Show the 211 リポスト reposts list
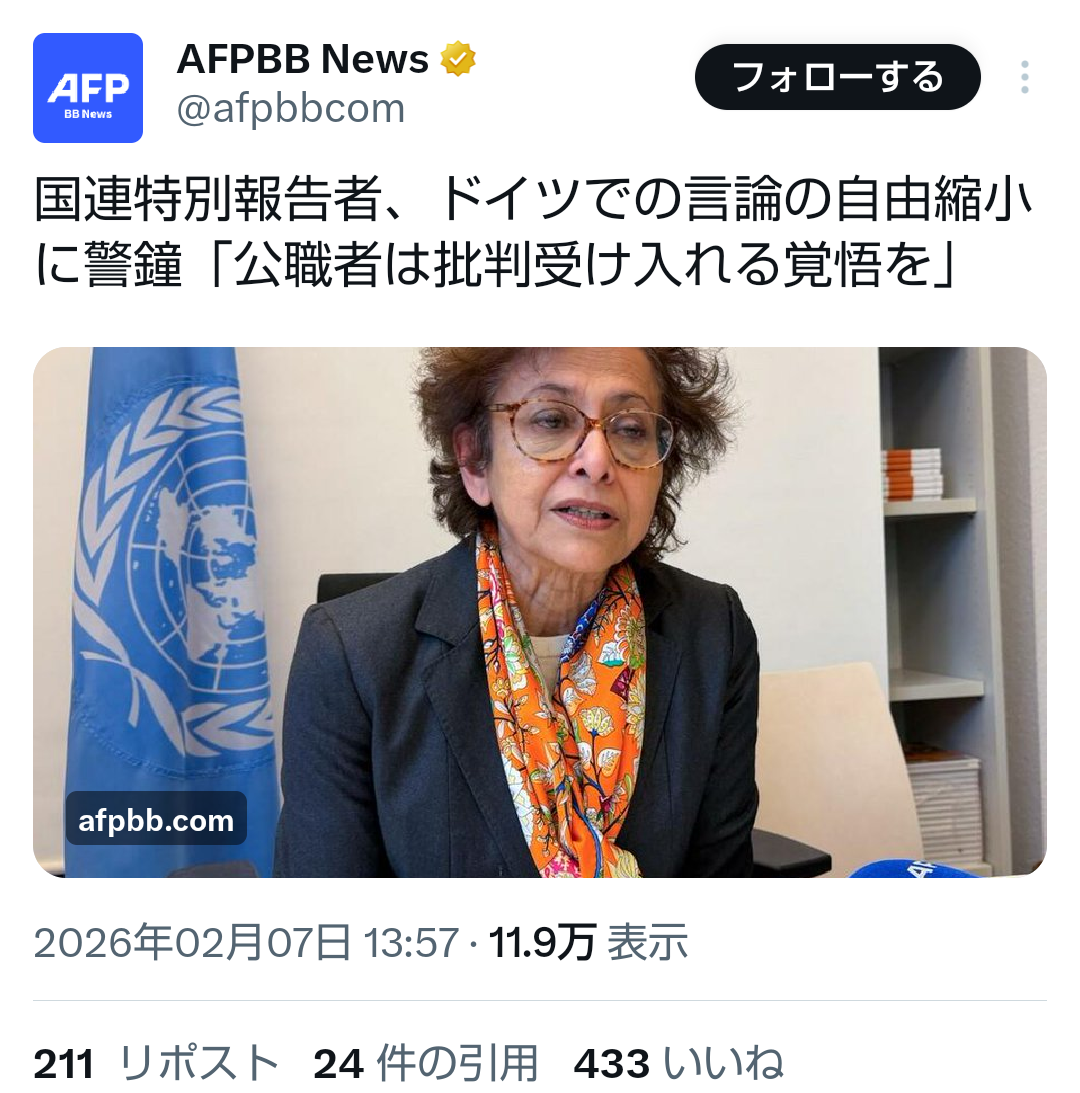This screenshot has height=1093, width=1080. coord(156,1064)
